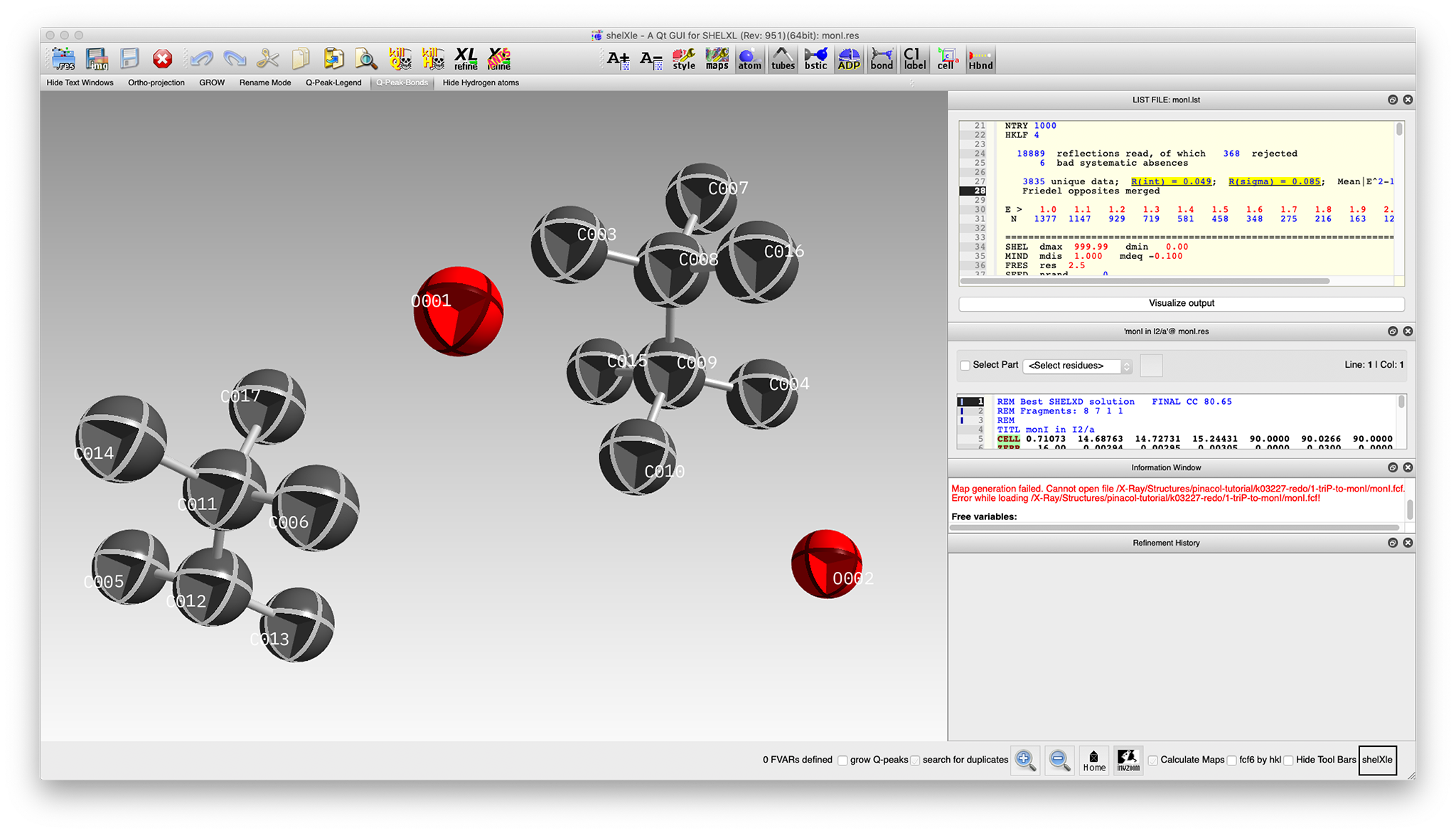Toggle search for duplicates checkbox
1456x833 pixels.
point(916,760)
